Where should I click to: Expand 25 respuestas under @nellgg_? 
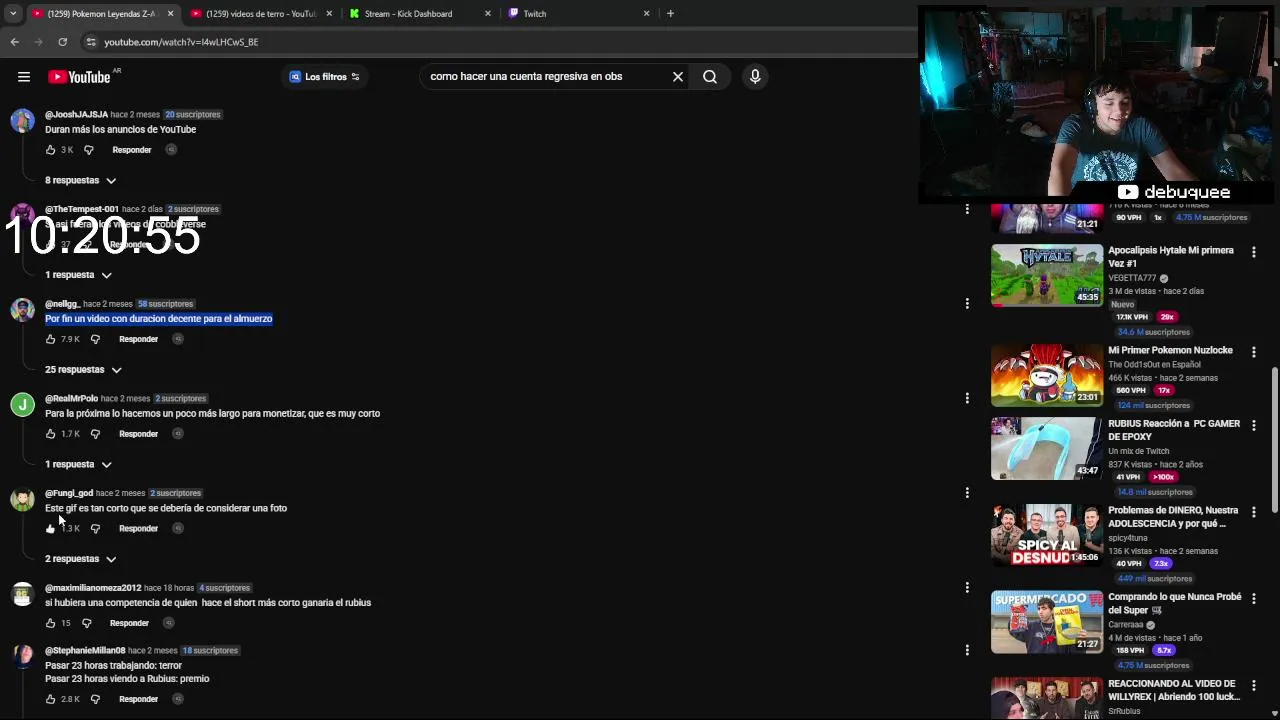(83, 370)
